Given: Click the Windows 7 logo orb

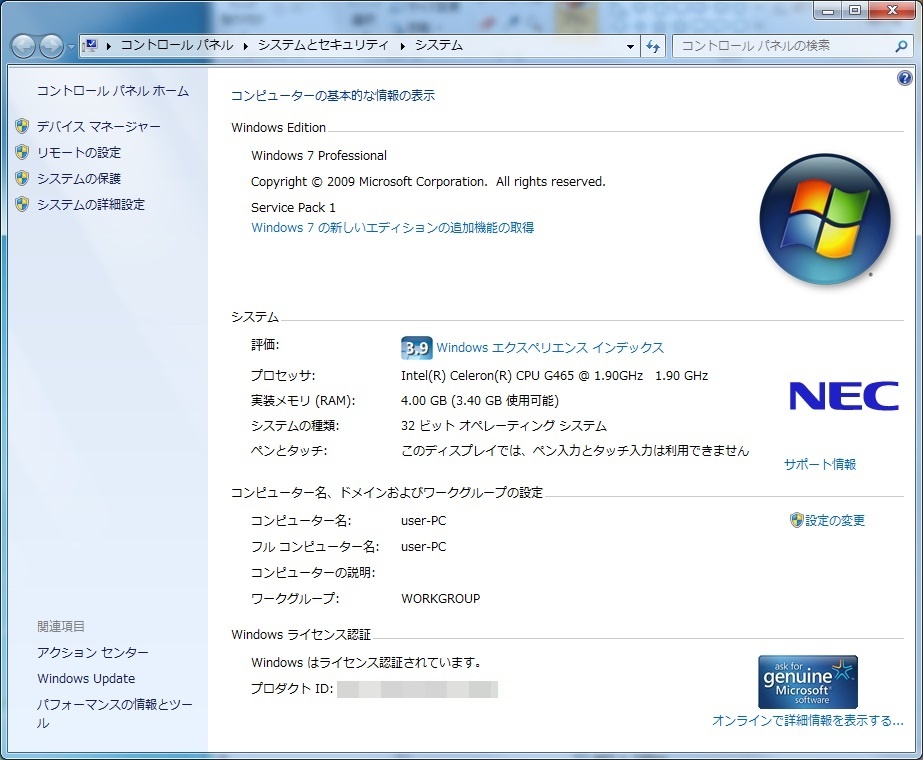Looking at the screenshot, I should coord(825,219).
